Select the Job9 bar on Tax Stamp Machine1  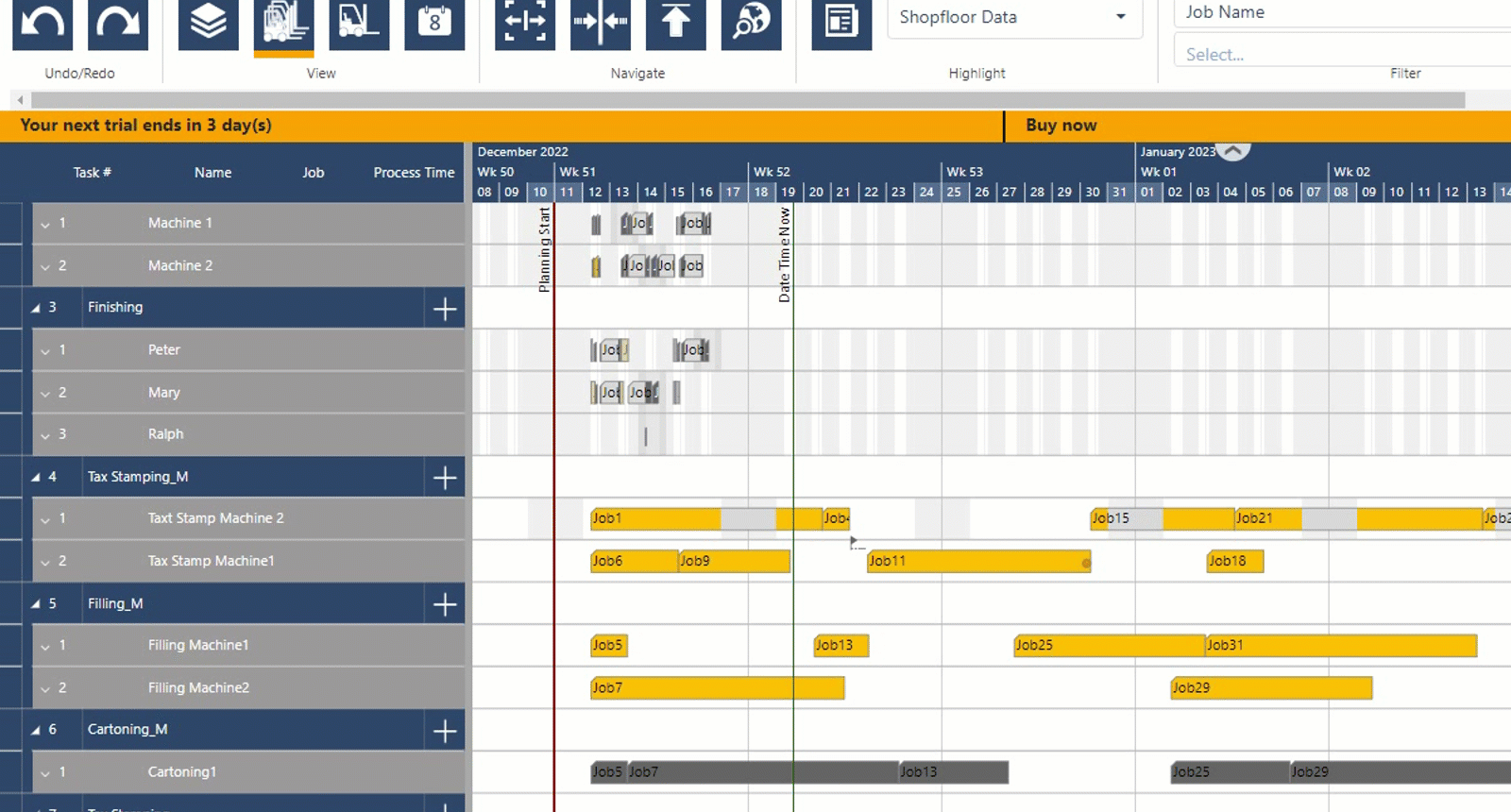click(734, 561)
